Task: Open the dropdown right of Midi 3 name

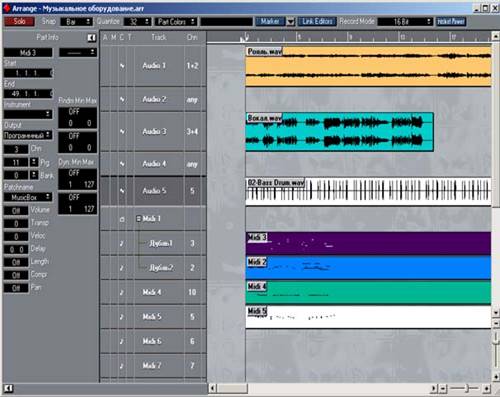Action: [x=78, y=52]
